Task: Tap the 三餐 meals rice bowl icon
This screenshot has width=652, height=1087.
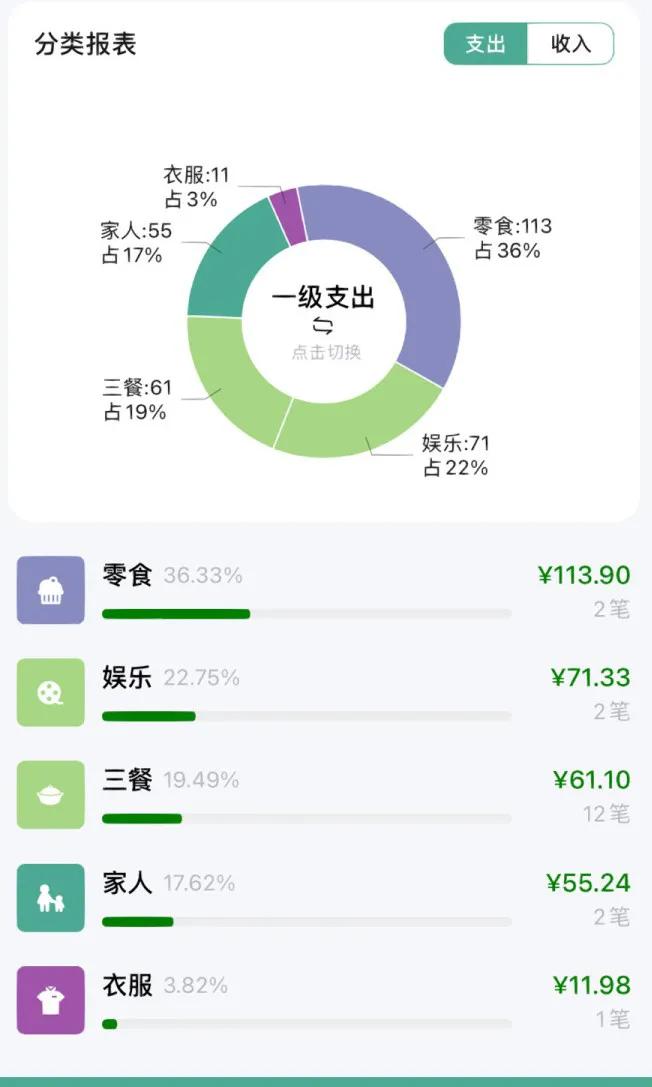Action: point(50,790)
